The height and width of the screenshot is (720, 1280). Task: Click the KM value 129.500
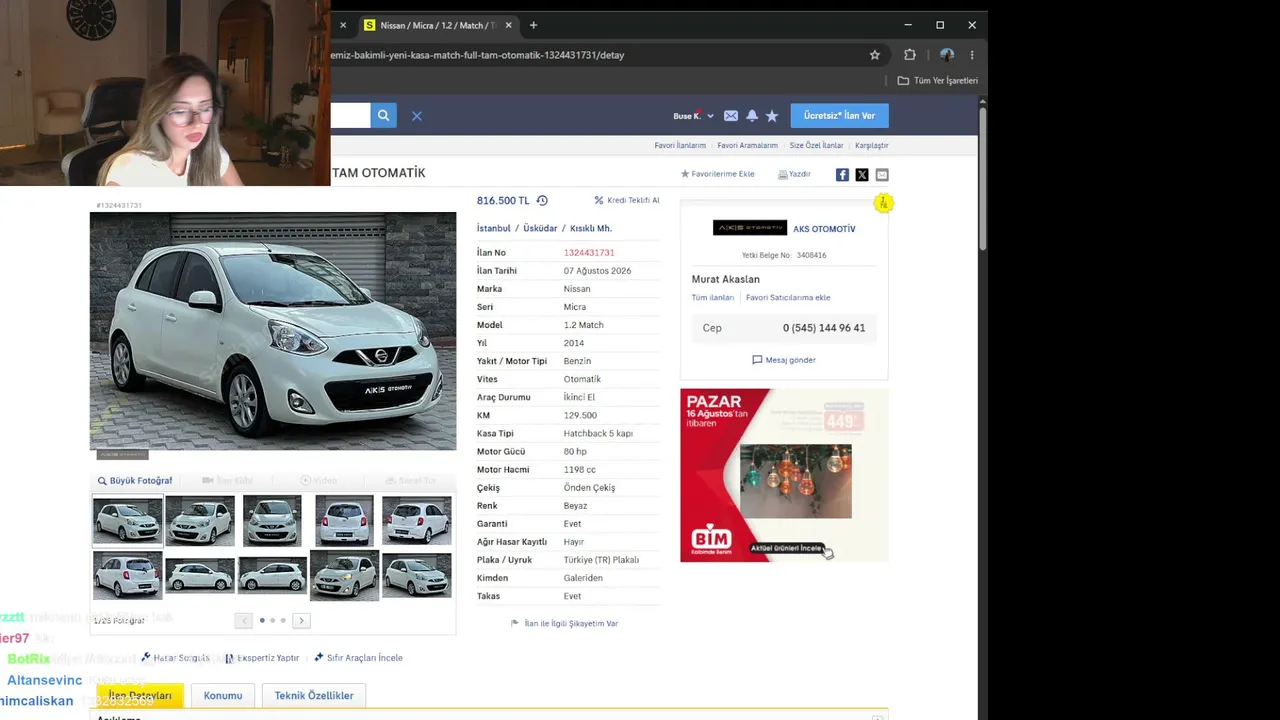pyautogui.click(x=580, y=416)
